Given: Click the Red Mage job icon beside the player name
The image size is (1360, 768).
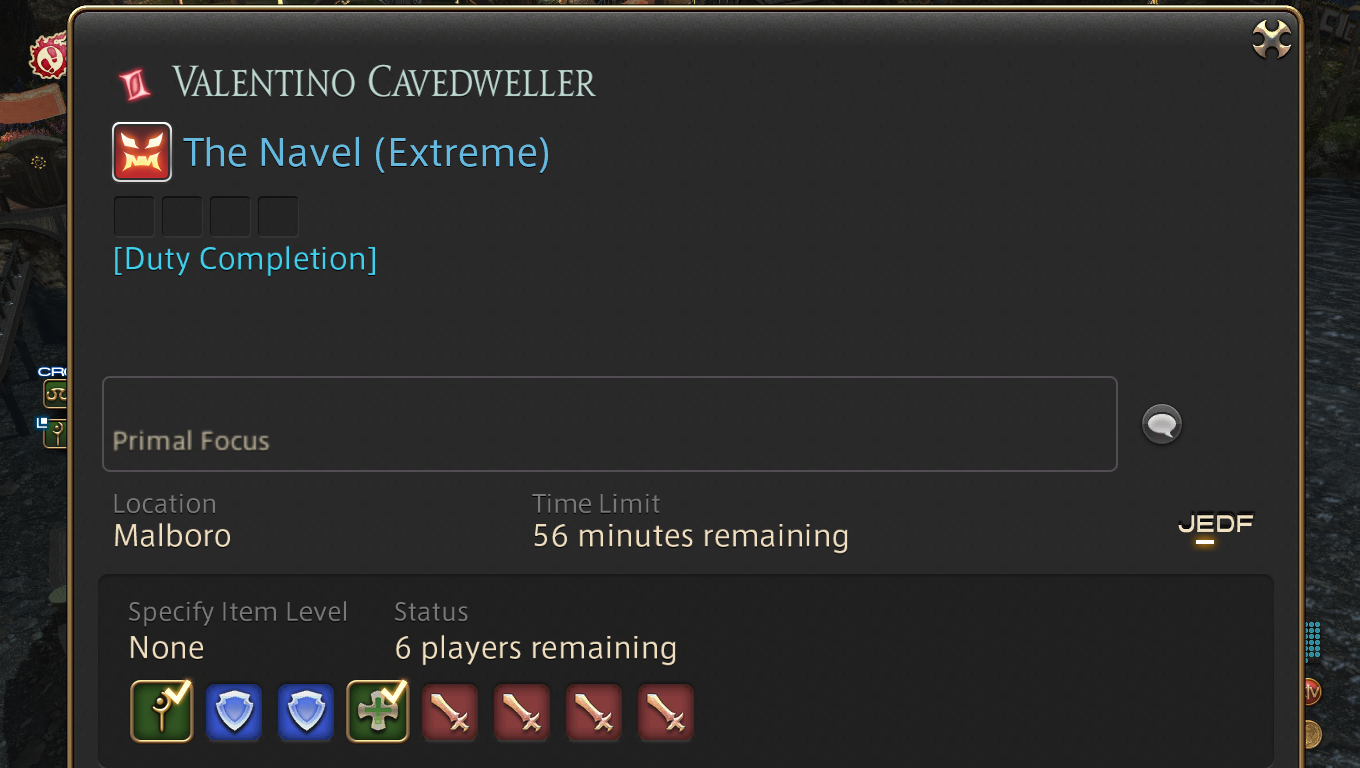Looking at the screenshot, I should pyautogui.click(x=135, y=84).
